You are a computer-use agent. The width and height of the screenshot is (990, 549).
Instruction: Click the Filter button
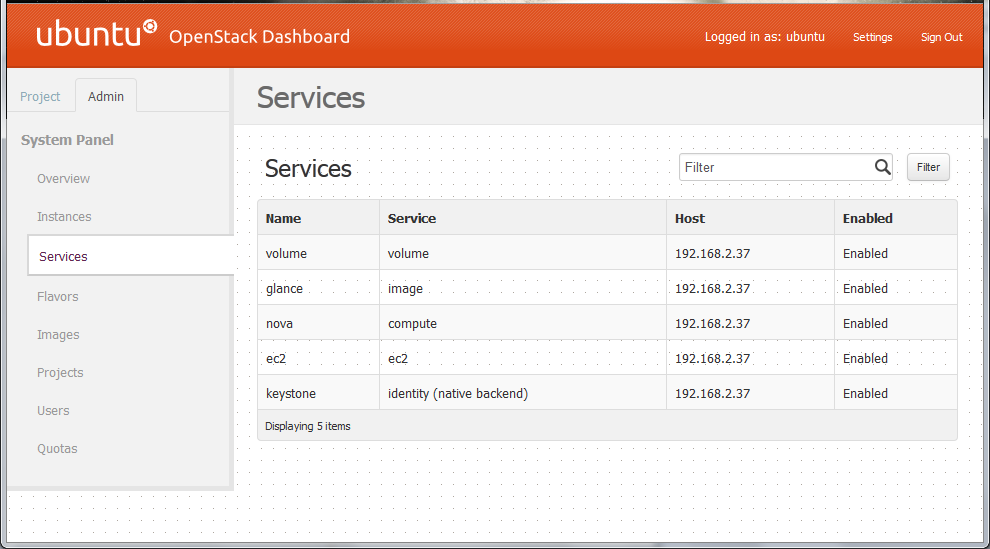(928, 167)
